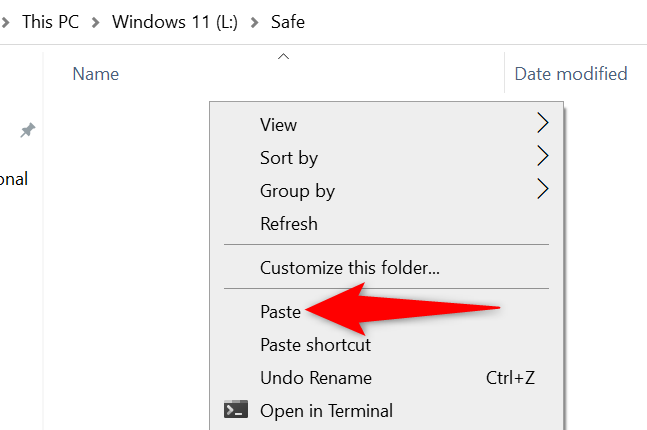The image size is (647, 430).
Task: Select the sidebar item ending in 'onal'
Action: 14,179
